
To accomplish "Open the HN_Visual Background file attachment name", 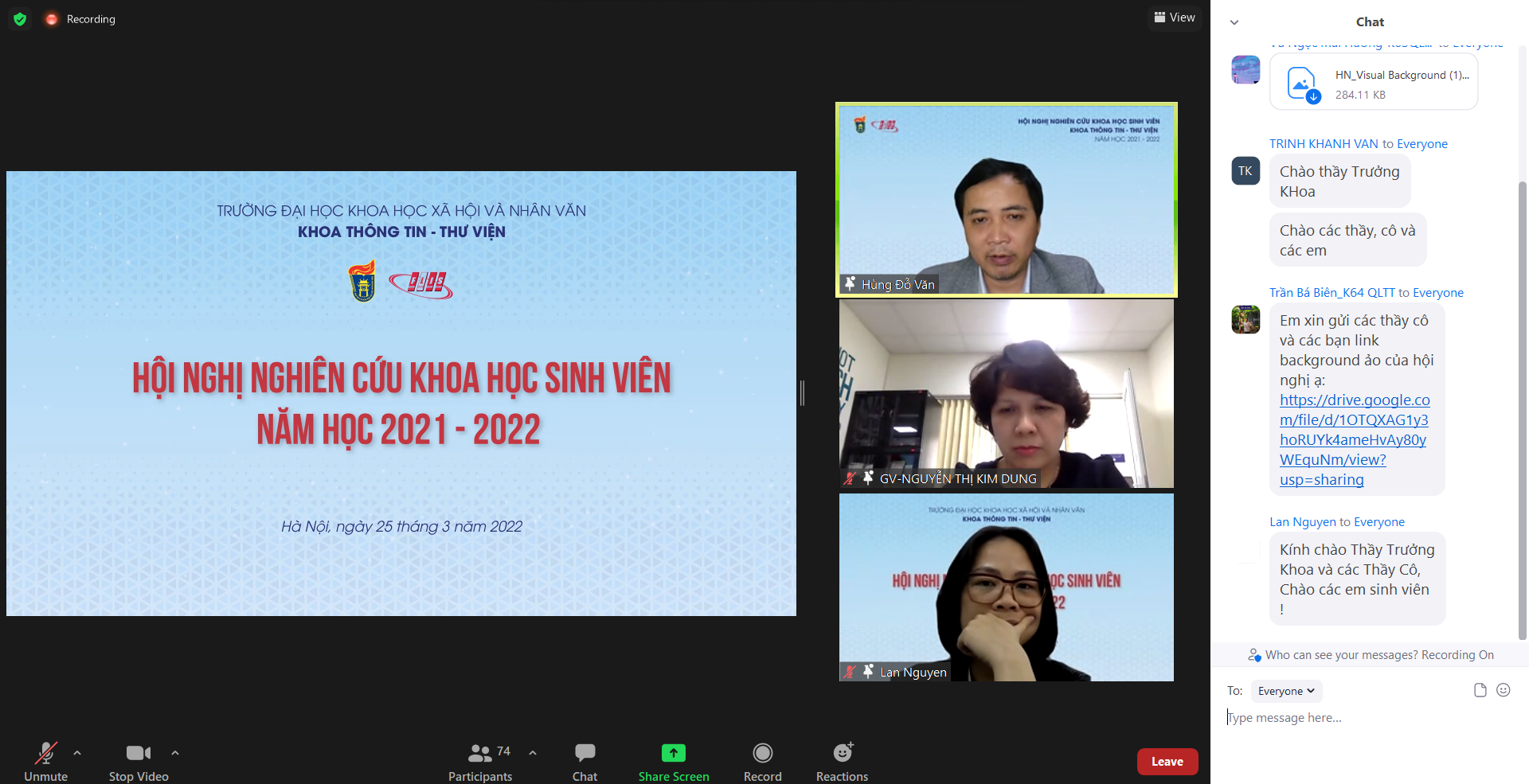I will 1402,75.
